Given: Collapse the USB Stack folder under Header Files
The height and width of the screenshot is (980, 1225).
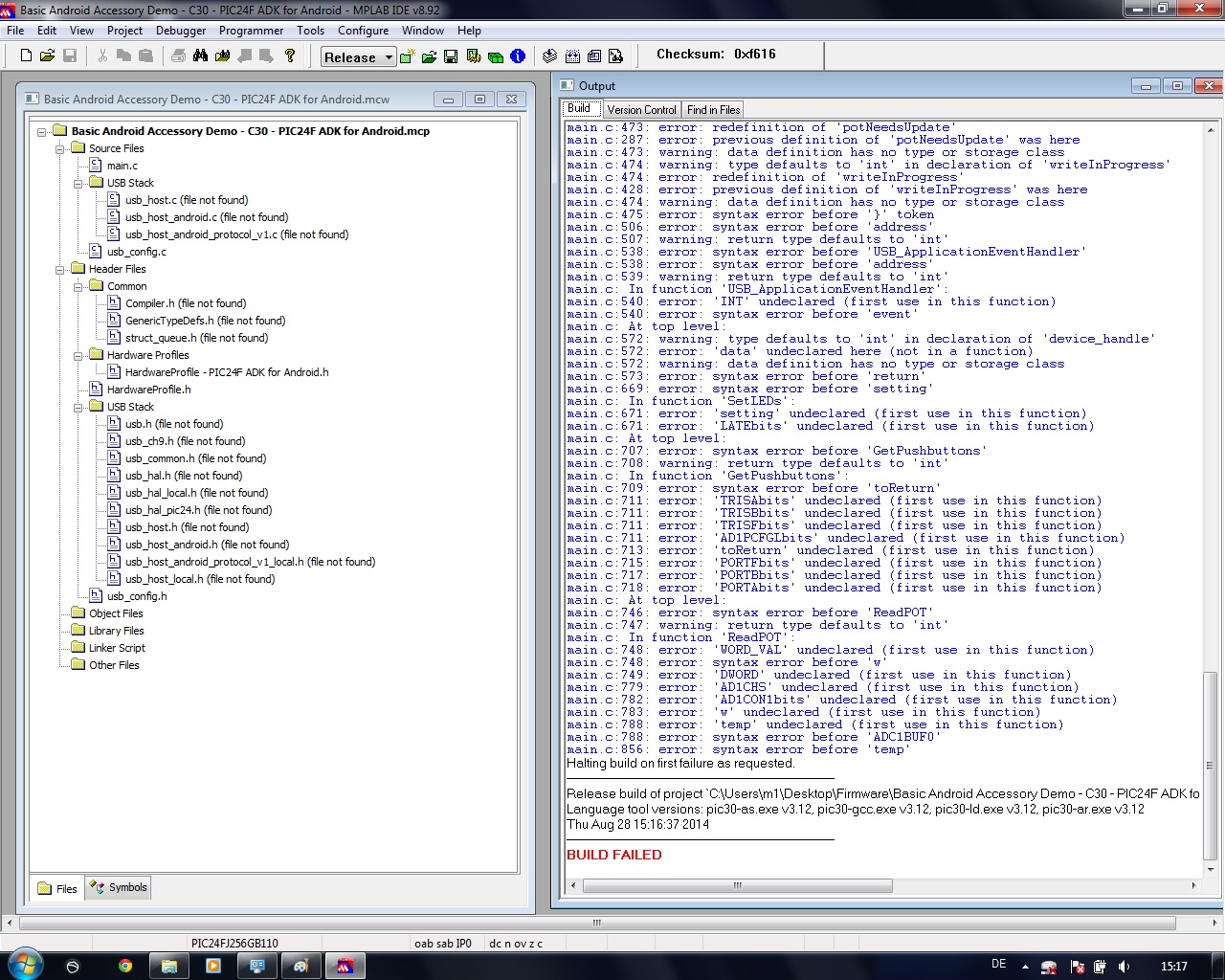Looking at the screenshot, I should [78, 408].
